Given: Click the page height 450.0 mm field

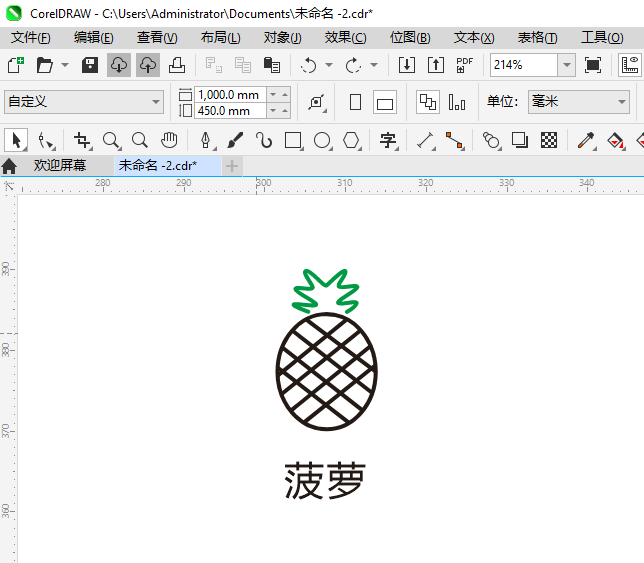Looking at the screenshot, I should click(x=230, y=111).
